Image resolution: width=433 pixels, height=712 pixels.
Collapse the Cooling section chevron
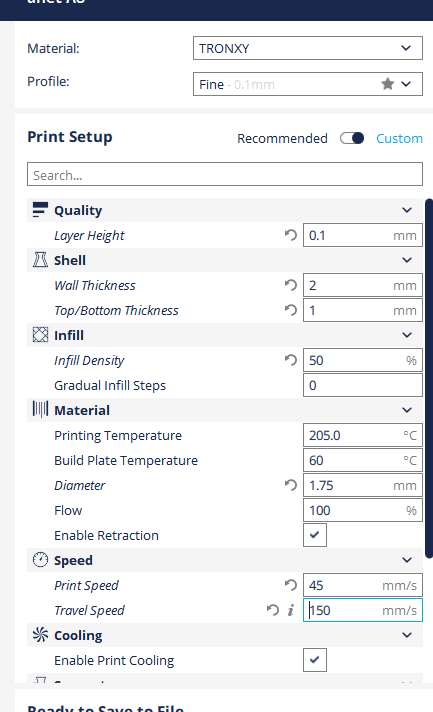(x=407, y=635)
